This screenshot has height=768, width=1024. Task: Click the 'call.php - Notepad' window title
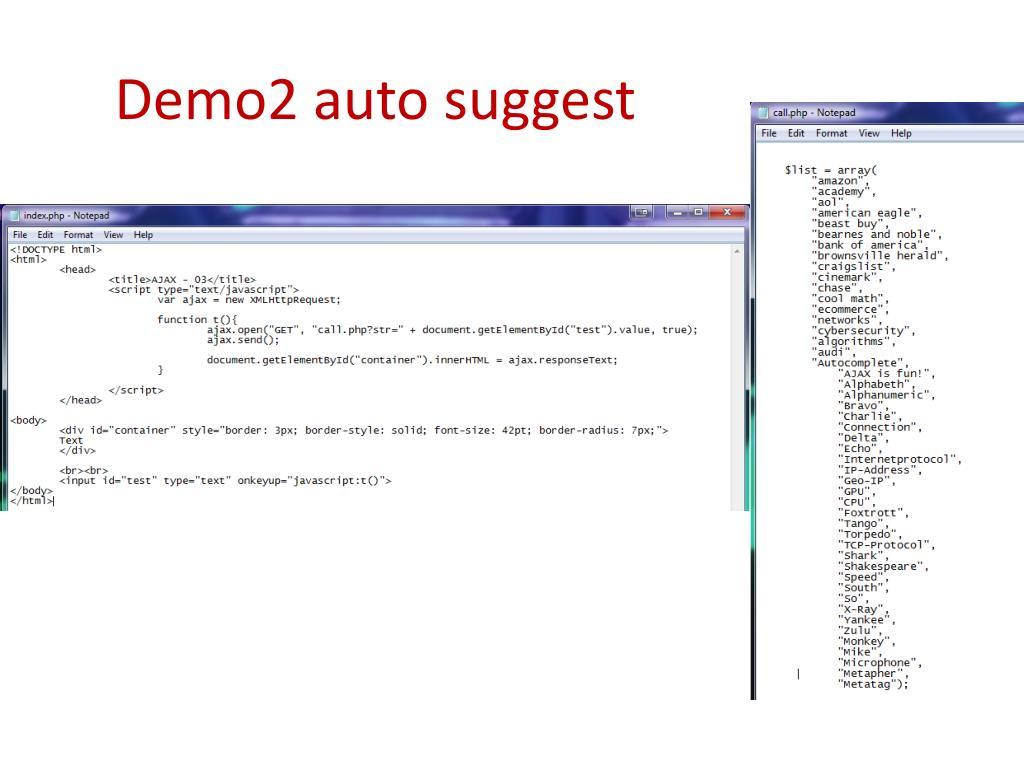pos(814,113)
